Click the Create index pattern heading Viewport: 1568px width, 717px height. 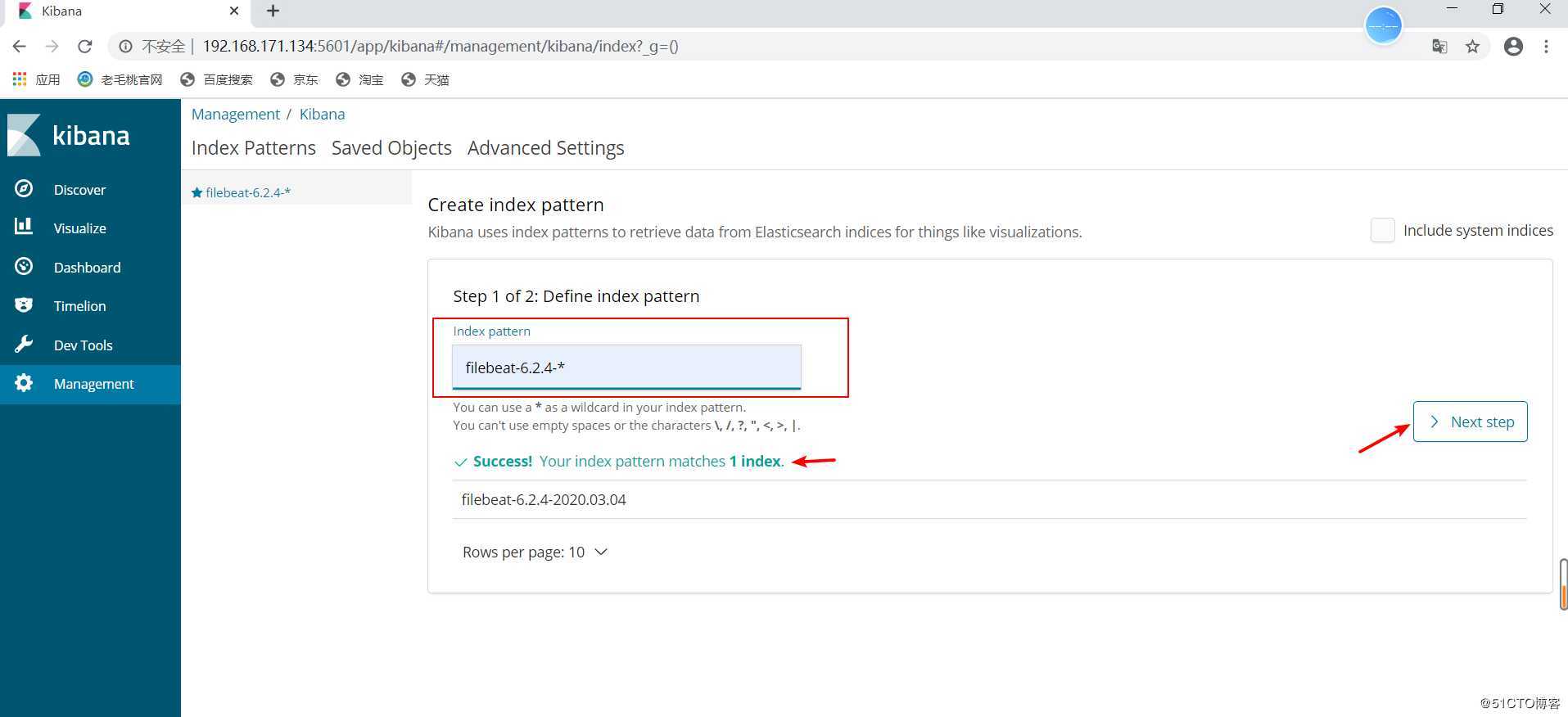pos(516,205)
